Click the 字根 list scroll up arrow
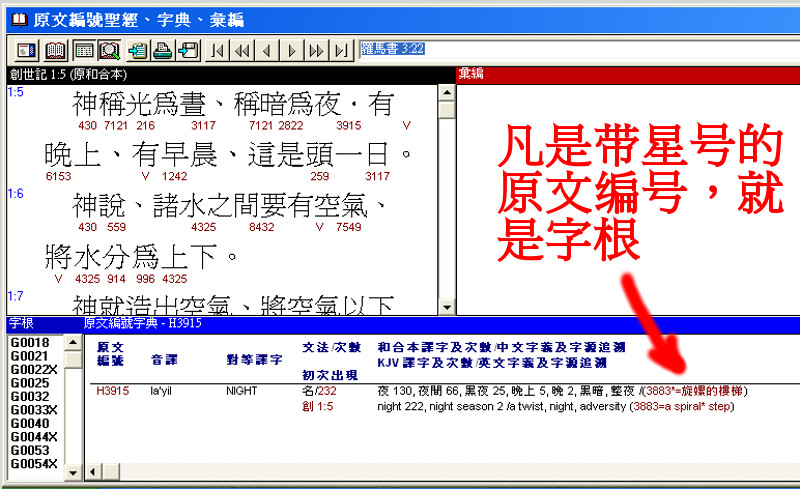This screenshot has width=800, height=489. 73,342
